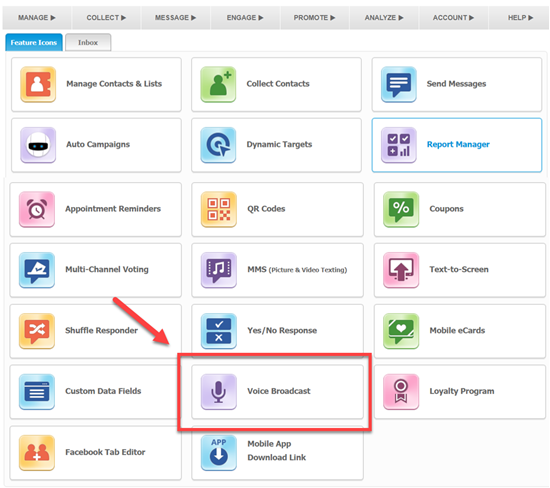Screen dimensions: 550x488
Task: Open the ACCOUNT menu
Action: pos(453,18)
